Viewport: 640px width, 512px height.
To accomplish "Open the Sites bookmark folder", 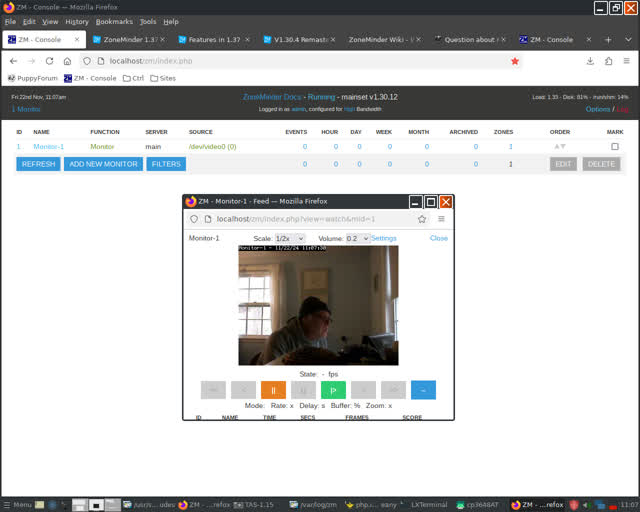I will [x=163, y=78].
